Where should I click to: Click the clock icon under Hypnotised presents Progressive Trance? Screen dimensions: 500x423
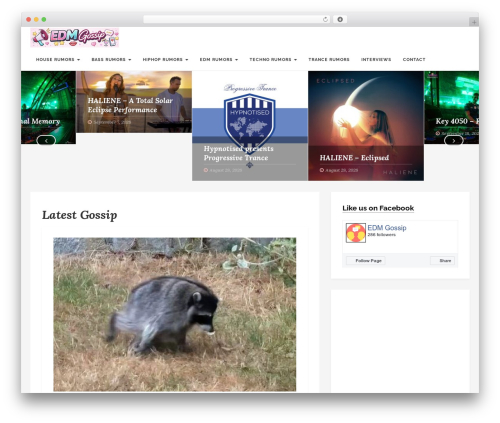[x=206, y=170]
